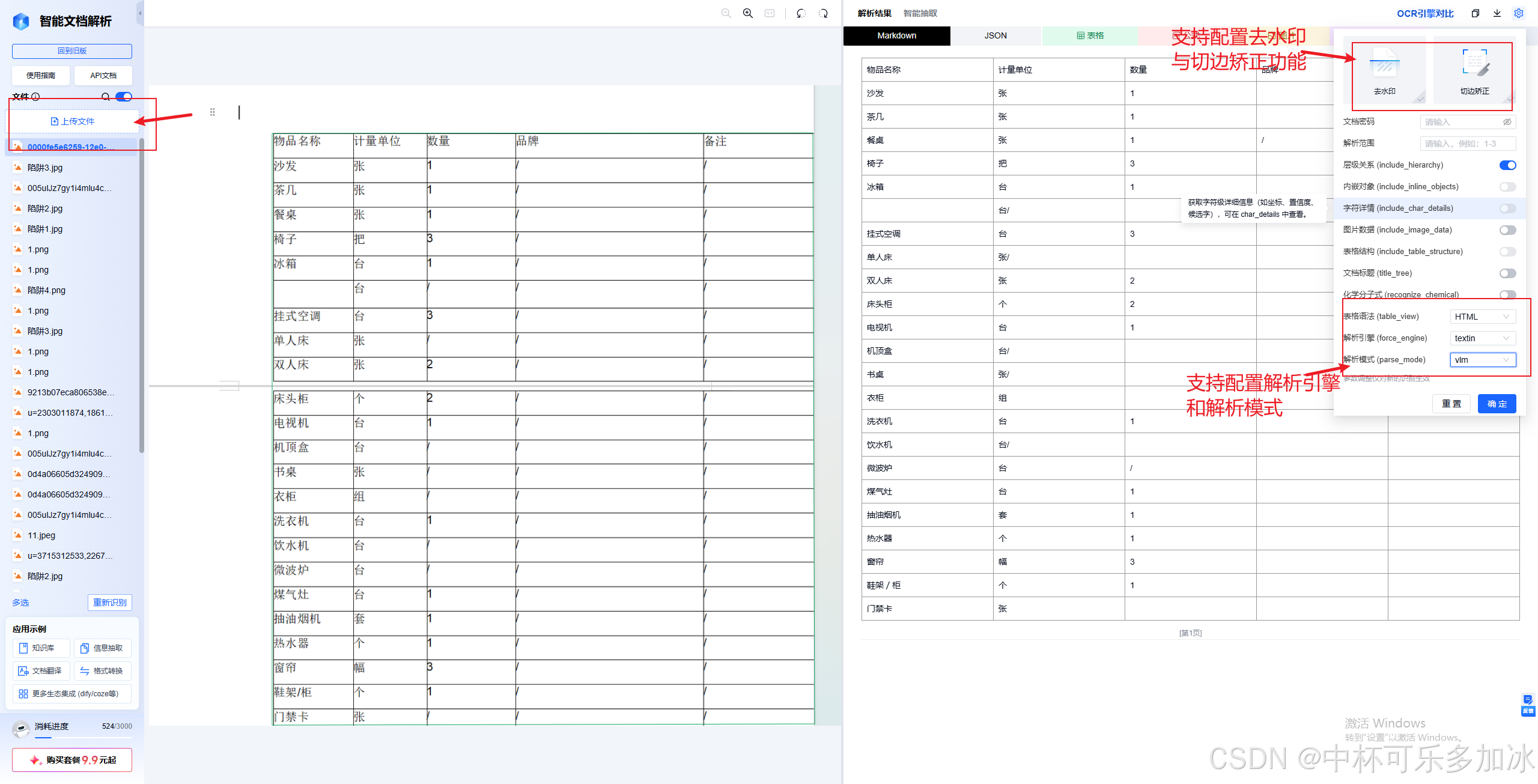Viewport: 1538px width, 784px height.
Task: Open 更多生态集成 (dify/coze等)
Action: click(72, 694)
